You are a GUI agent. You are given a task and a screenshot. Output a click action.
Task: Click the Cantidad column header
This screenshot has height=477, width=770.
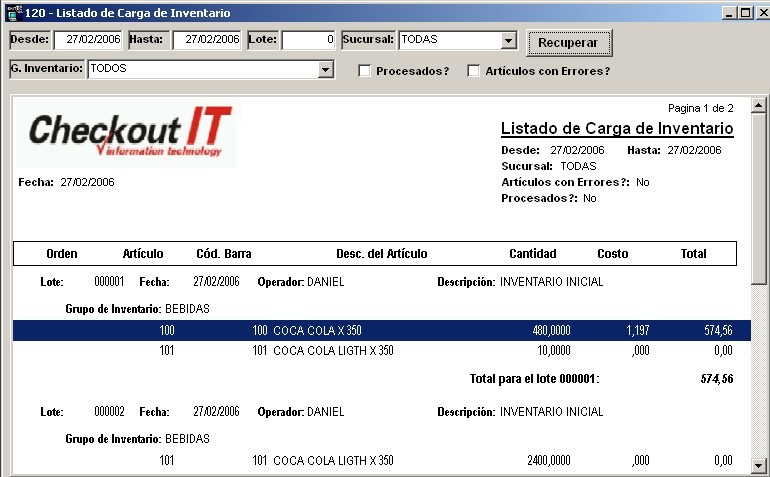pyautogui.click(x=533, y=253)
